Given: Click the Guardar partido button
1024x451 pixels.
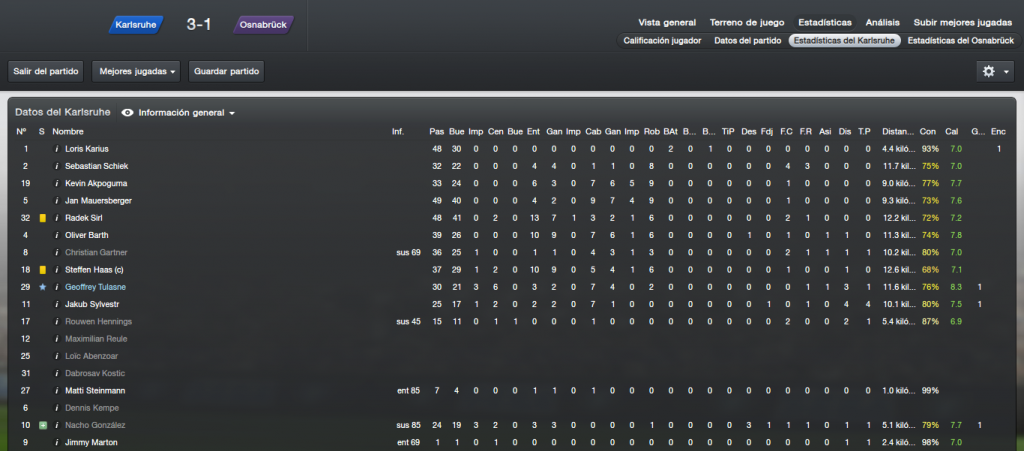Looking at the screenshot, I should [227, 71].
